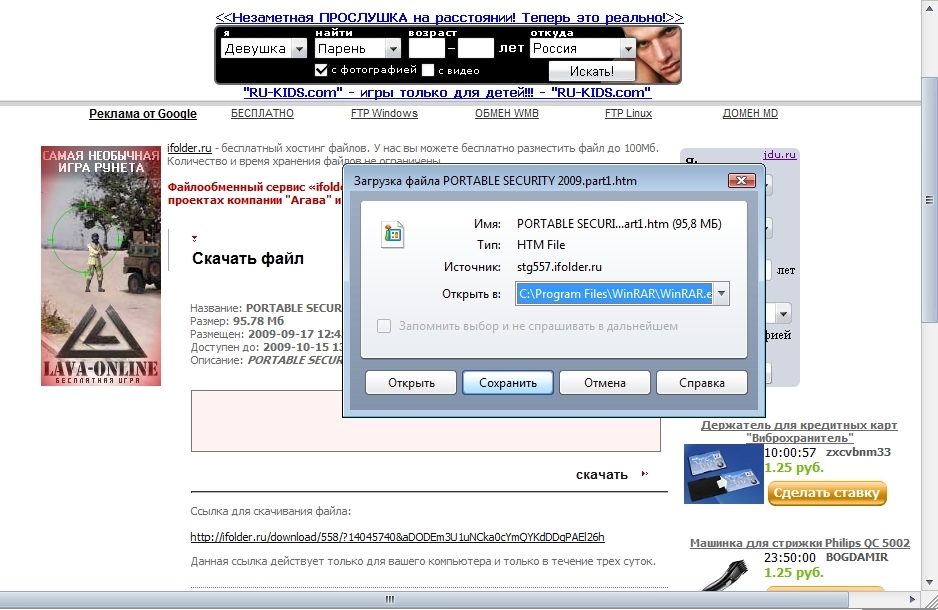Click the man's face photo in the dating banner
This screenshot has height=610, width=938.
(x=657, y=54)
